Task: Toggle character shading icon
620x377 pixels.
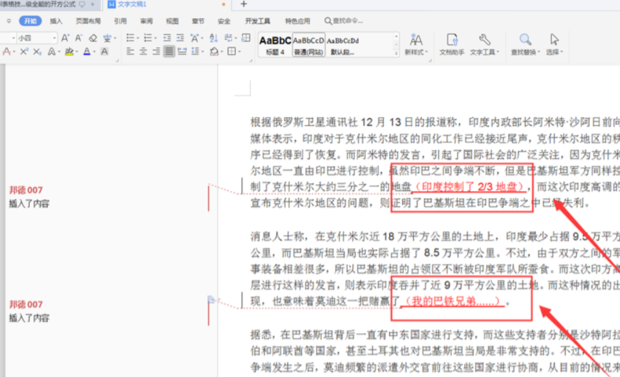Action: click(x=104, y=51)
